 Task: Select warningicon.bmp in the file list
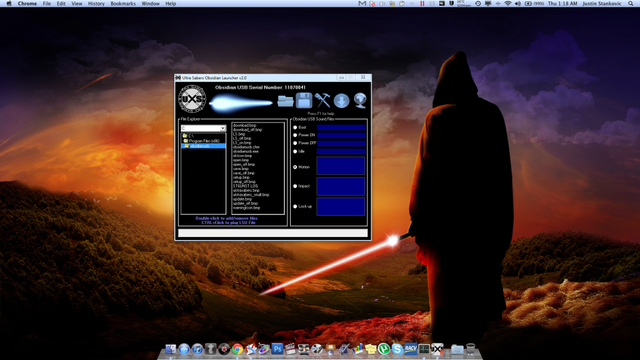coord(247,208)
